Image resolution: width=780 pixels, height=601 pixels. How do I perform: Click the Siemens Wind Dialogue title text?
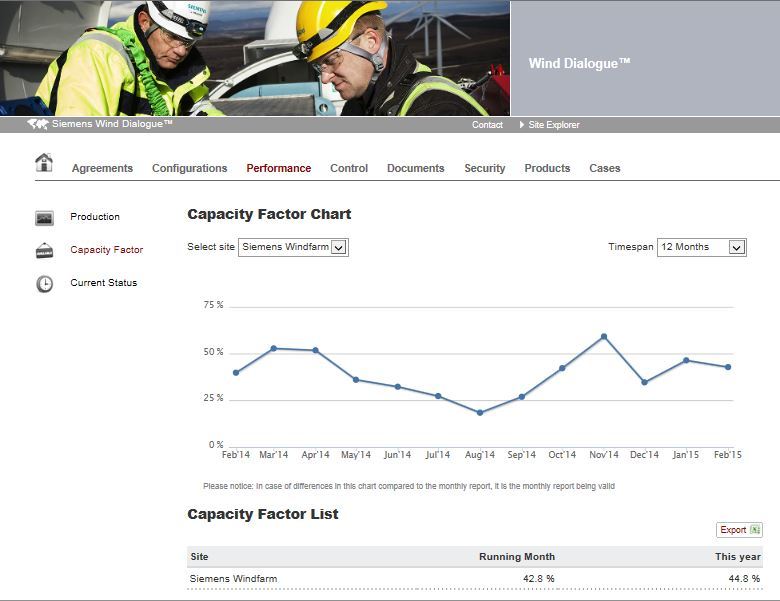point(112,124)
